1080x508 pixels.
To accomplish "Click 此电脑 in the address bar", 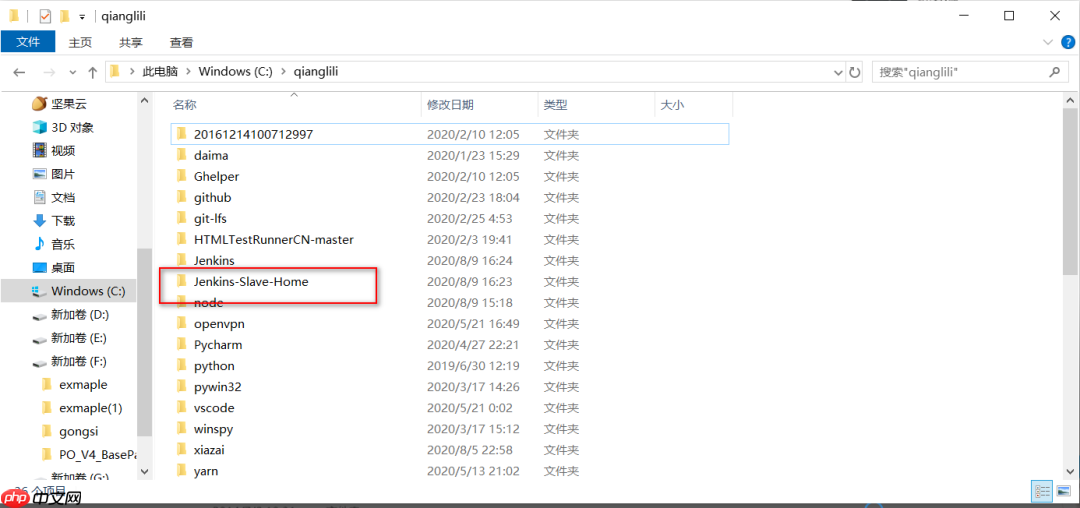I will coord(158,71).
